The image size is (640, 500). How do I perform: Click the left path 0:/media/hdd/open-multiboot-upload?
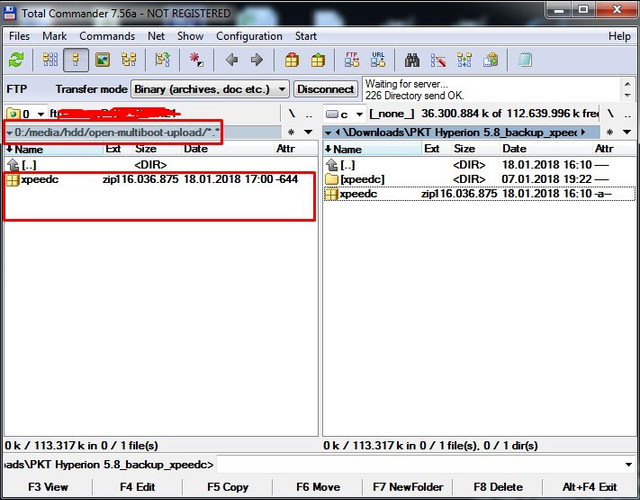tap(118, 132)
